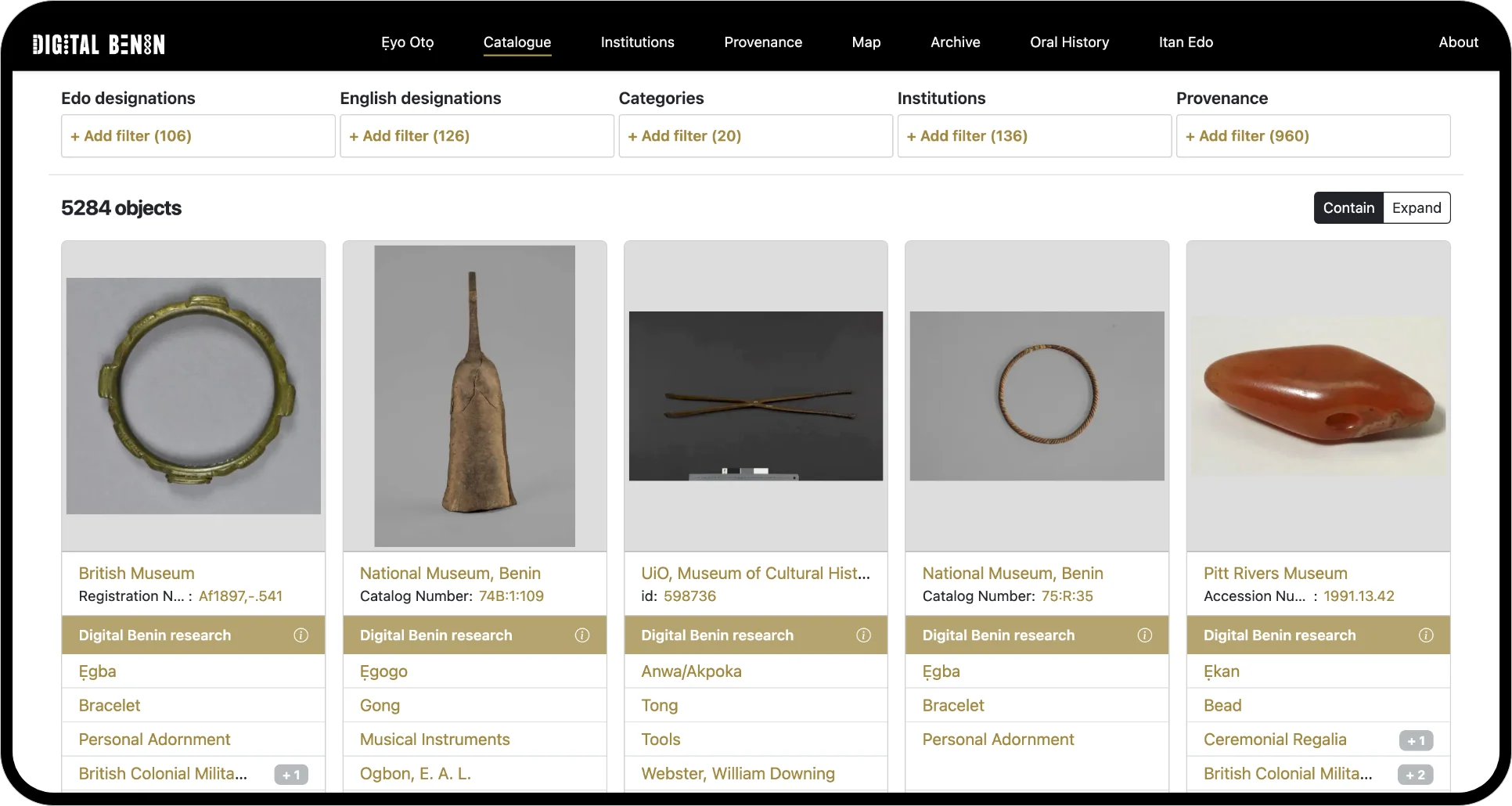The width and height of the screenshot is (1512, 806).
Task: Open Provenance add filter dropdown
Action: [1312, 136]
